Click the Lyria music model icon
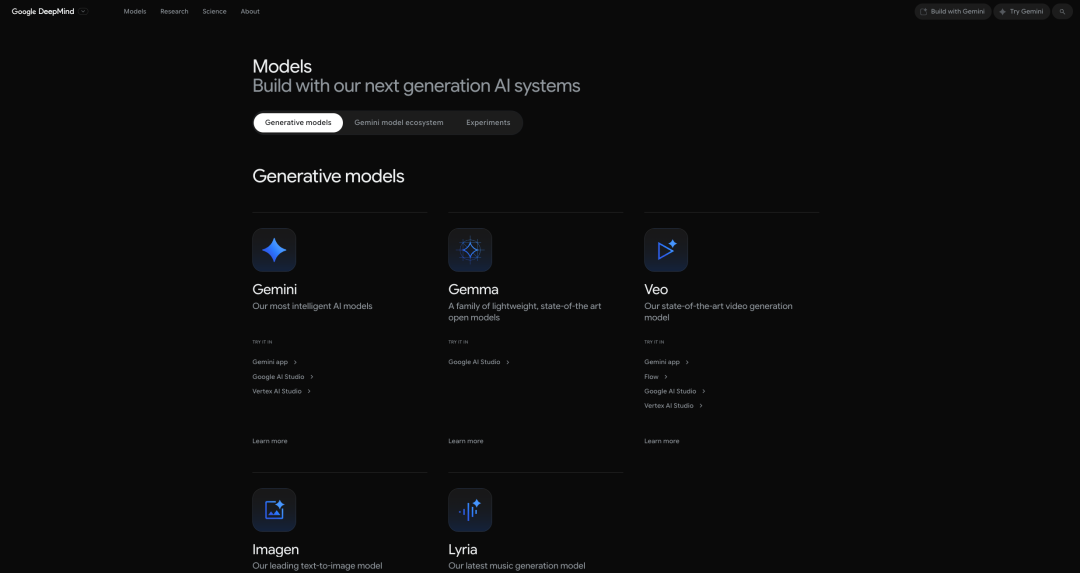Viewport: 1080px width, 573px height. click(x=470, y=510)
